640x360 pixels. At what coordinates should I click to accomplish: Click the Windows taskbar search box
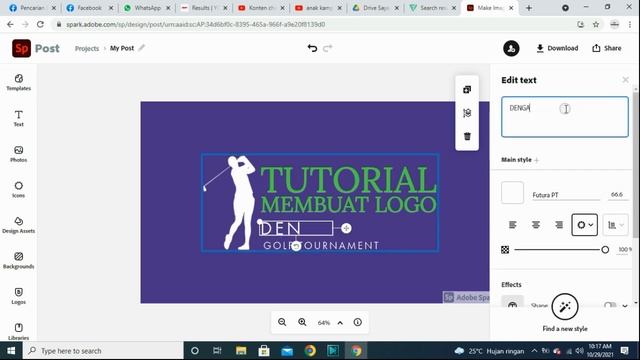click(x=103, y=351)
